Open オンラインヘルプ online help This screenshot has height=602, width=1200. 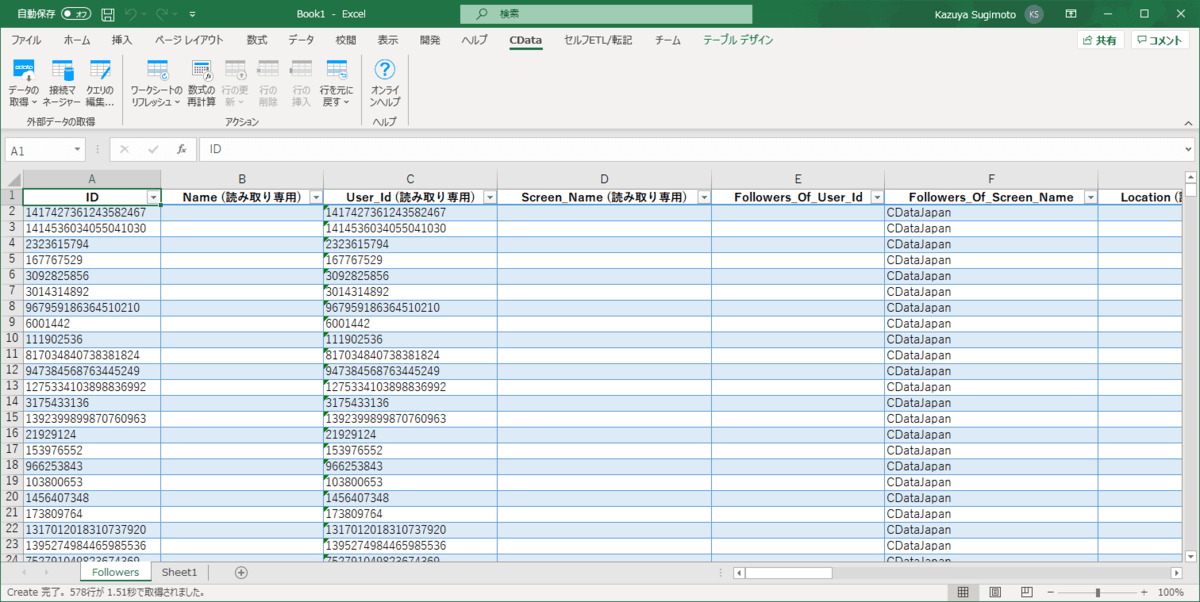point(385,82)
